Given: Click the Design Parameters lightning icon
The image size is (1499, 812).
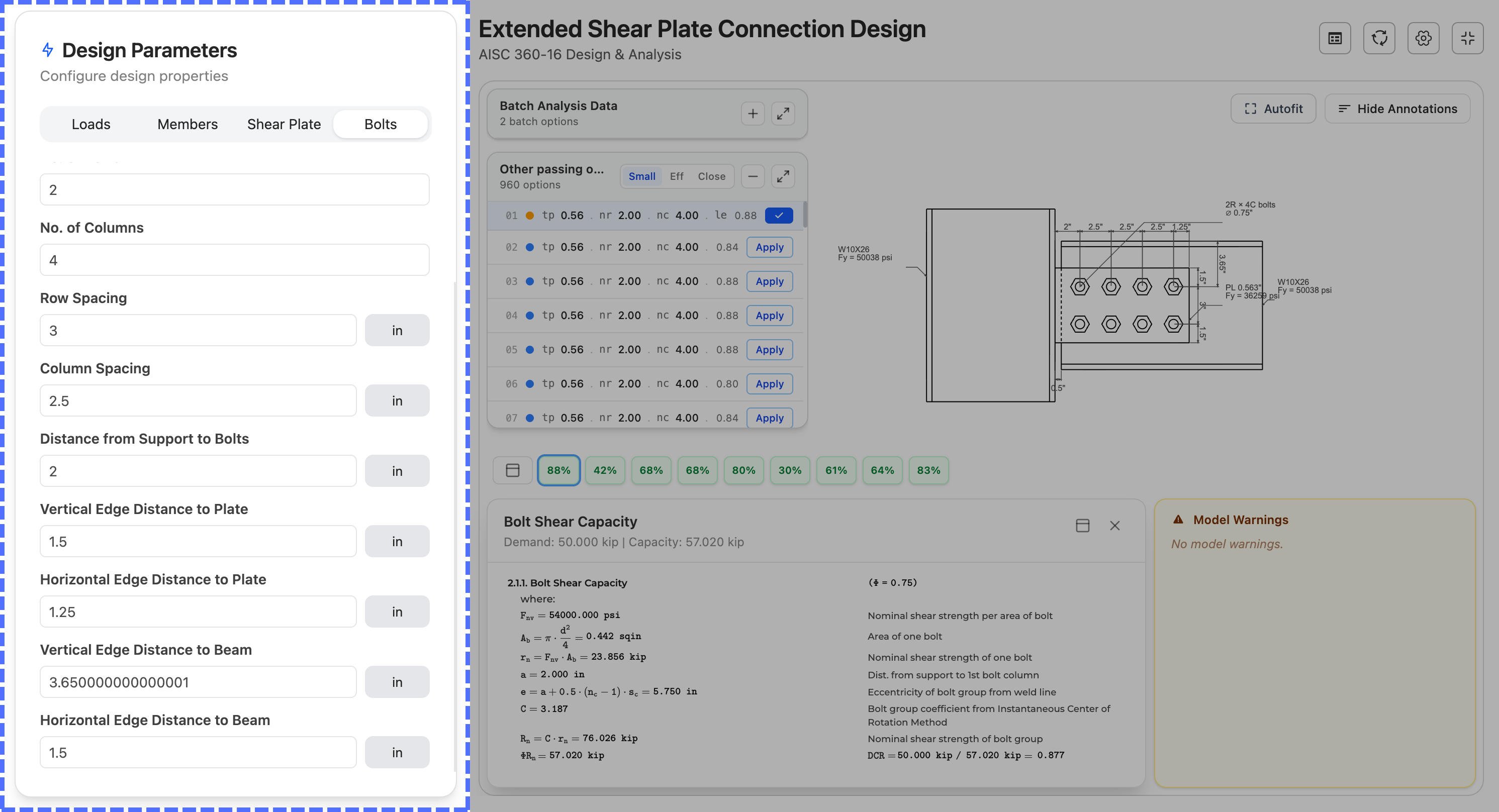Looking at the screenshot, I should [x=48, y=50].
